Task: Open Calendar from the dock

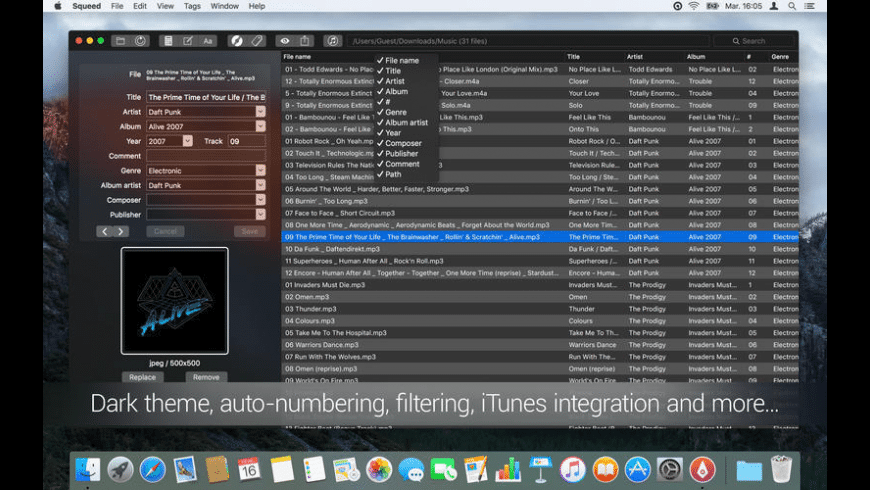Action: (249, 469)
